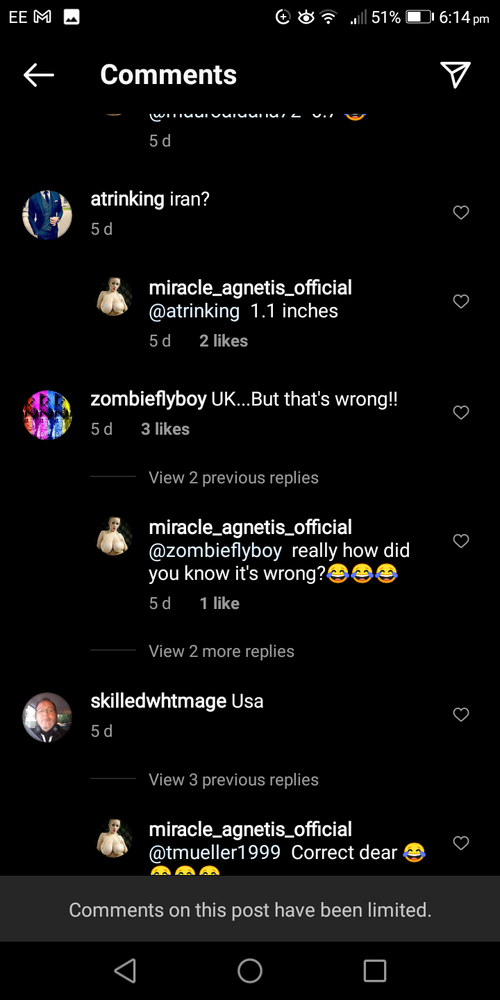Like skilledwhtmage's "Usa" comment
The height and width of the screenshot is (1000, 500).
461,715
